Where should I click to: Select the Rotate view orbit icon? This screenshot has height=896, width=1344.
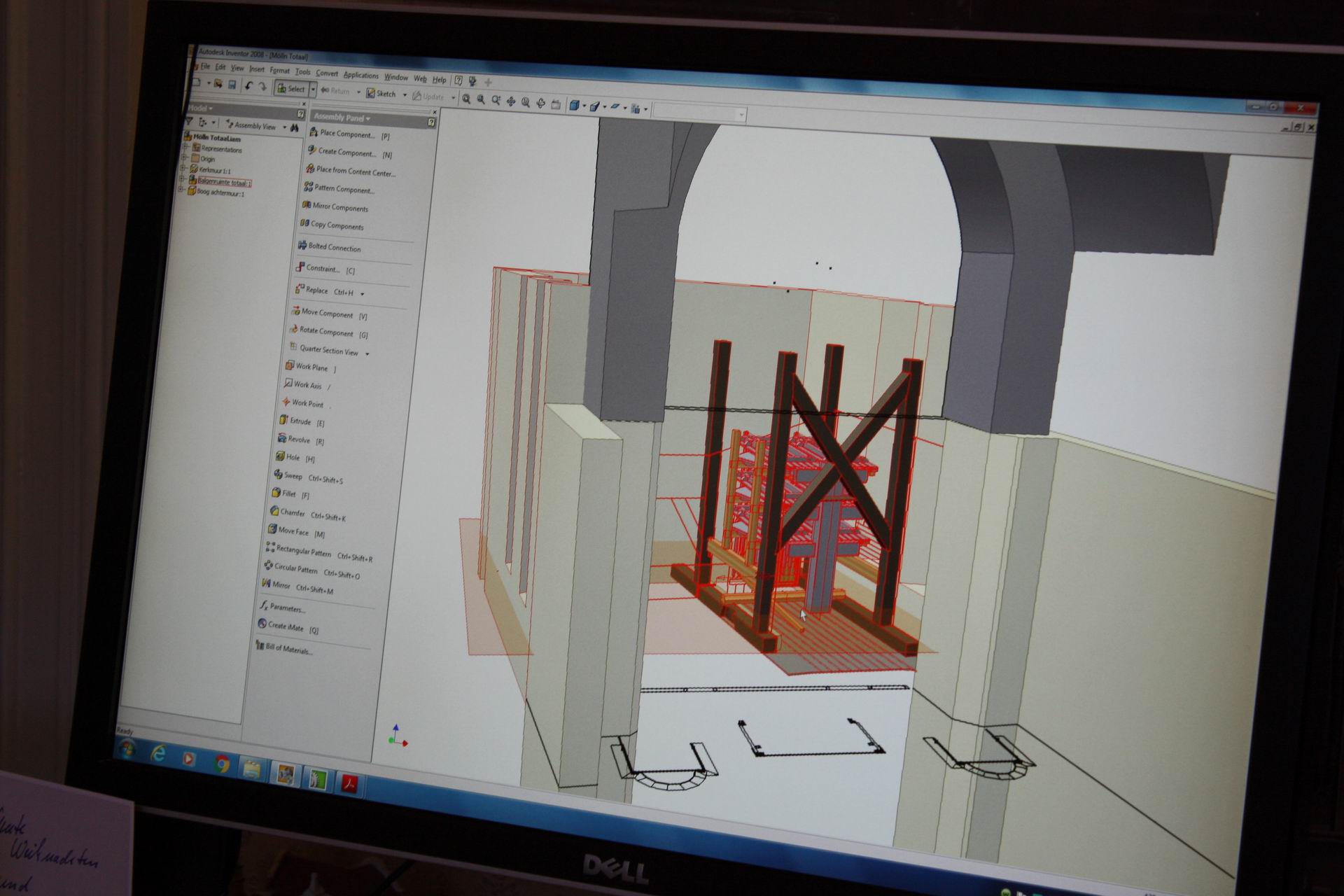(540, 103)
